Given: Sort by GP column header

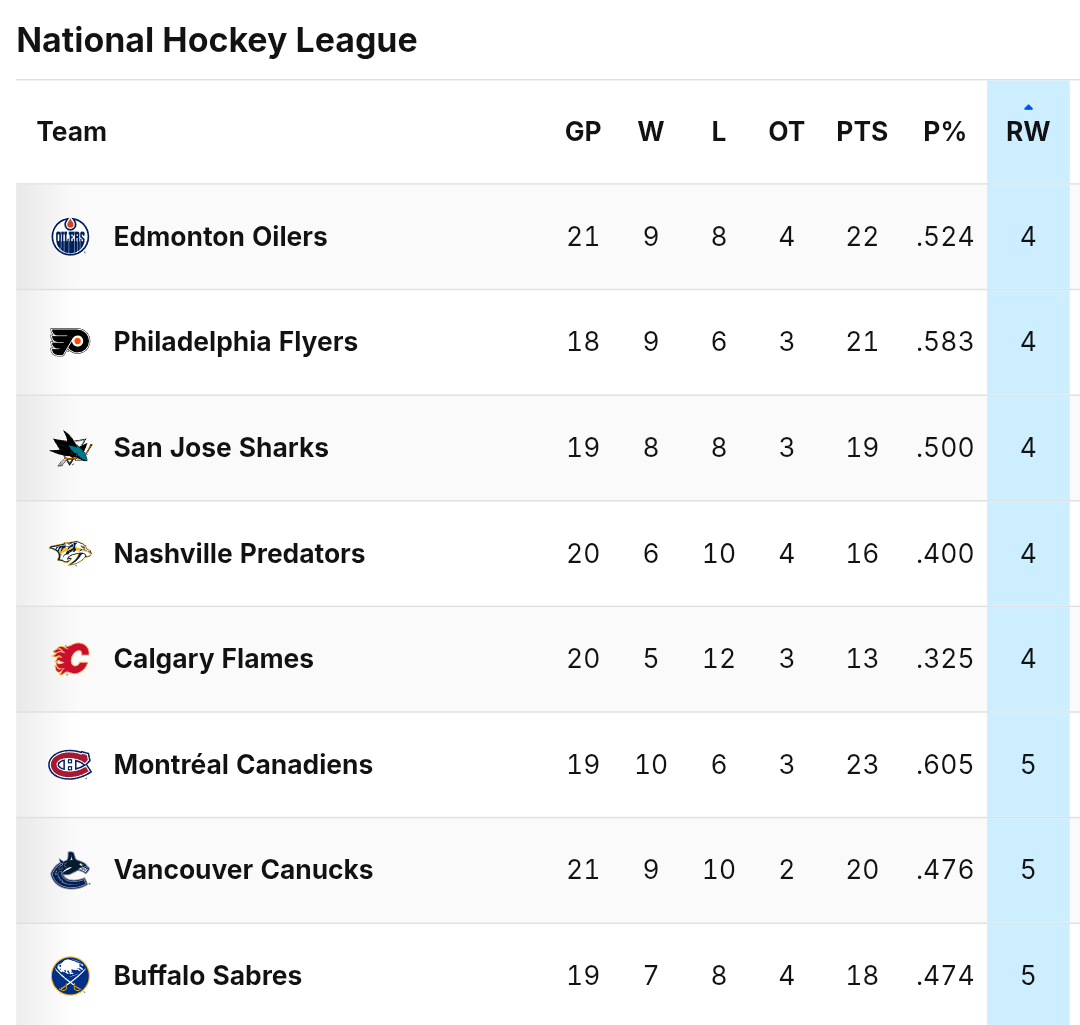Looking at the screenshot, I should pos(583,132).
